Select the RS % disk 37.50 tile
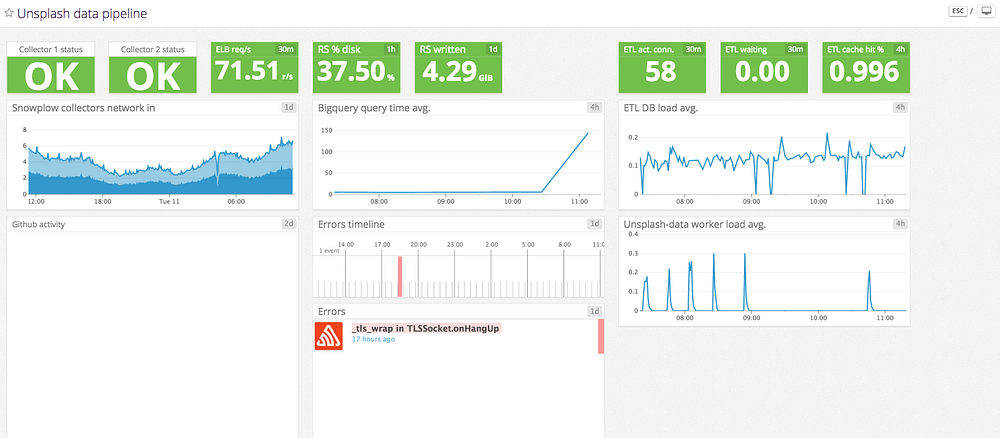Viewport: 1000px width, 438px height. pos(357,68)
